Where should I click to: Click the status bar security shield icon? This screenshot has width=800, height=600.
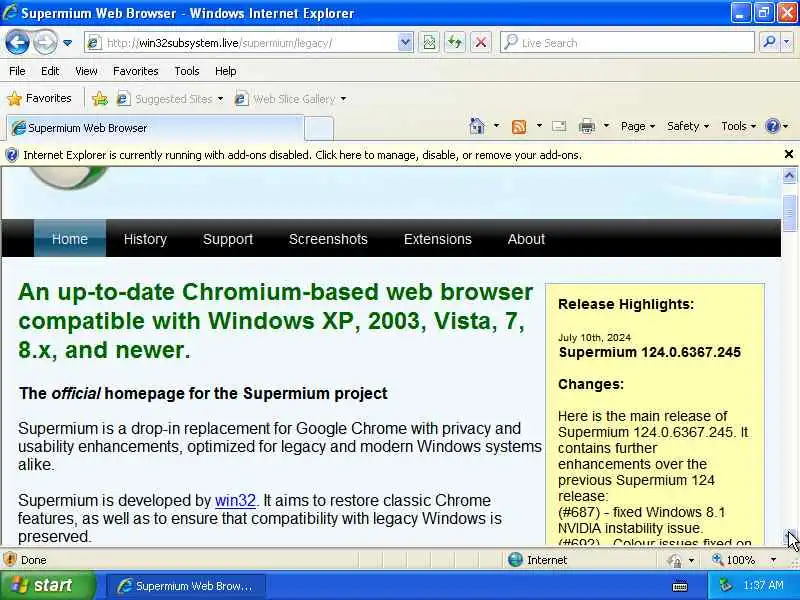click(x=10, y=560)
